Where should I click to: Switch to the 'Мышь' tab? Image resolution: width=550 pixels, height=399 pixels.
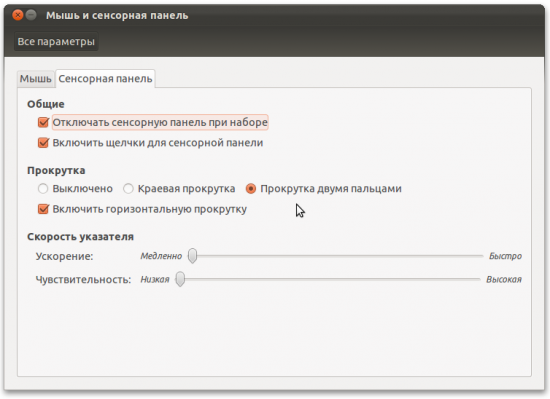coord(35,79)
